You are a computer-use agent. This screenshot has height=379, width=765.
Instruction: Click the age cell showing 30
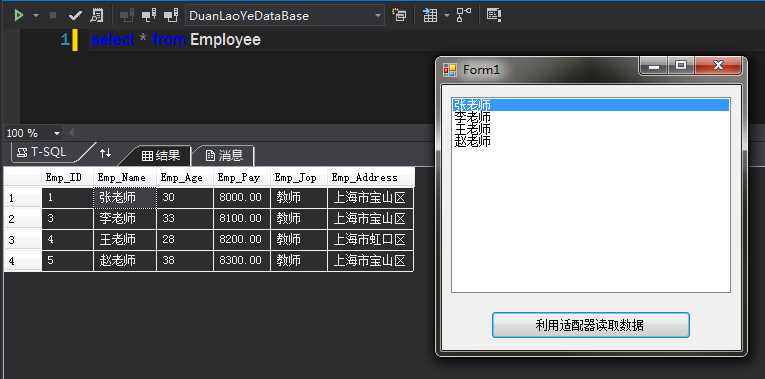click(x=185, y=198)
